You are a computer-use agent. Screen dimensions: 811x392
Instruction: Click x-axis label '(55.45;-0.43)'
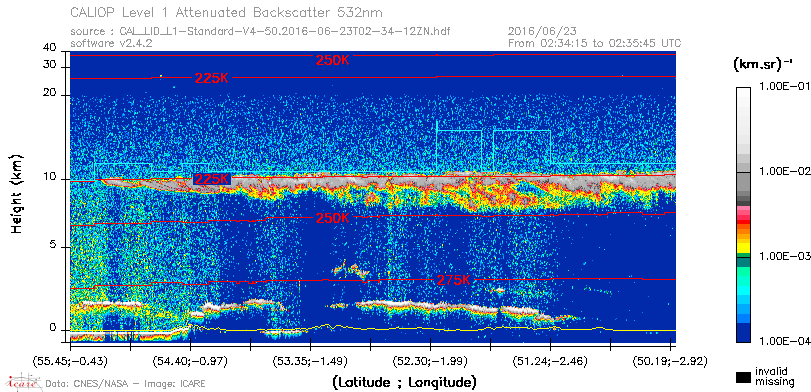click(x=70, y=360)
